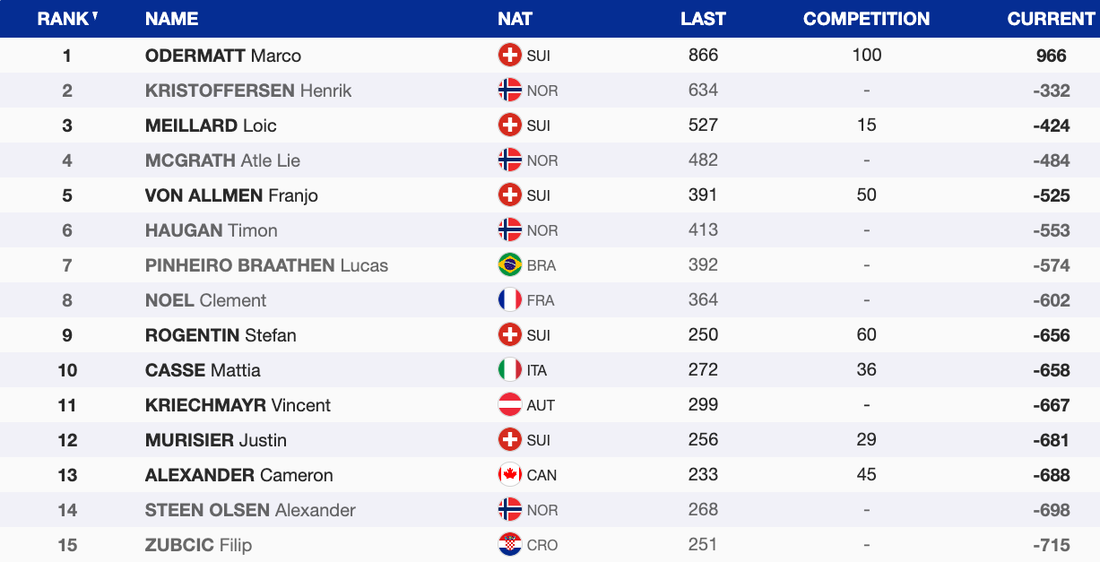1100x562 pixels.
Task: Open ODERMATT Marco athlete link
Action: click(223, 56)
